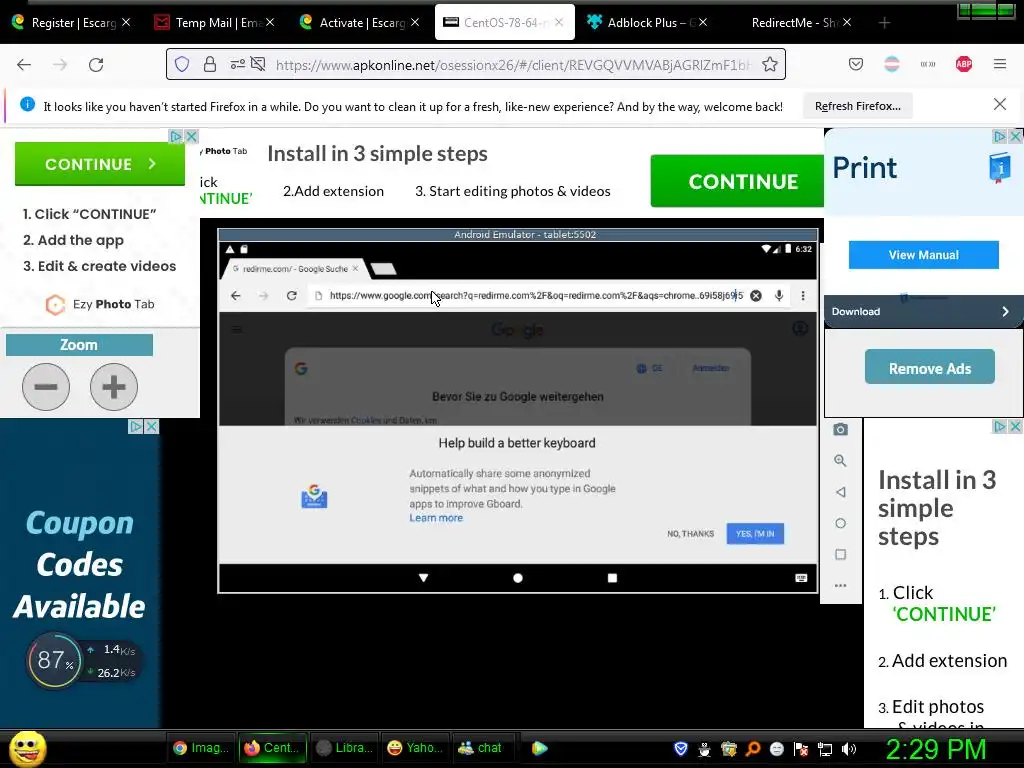Open a new Firefox tab
The width and height of the screenshot is (1024, 768).
[x=884, y=23]
